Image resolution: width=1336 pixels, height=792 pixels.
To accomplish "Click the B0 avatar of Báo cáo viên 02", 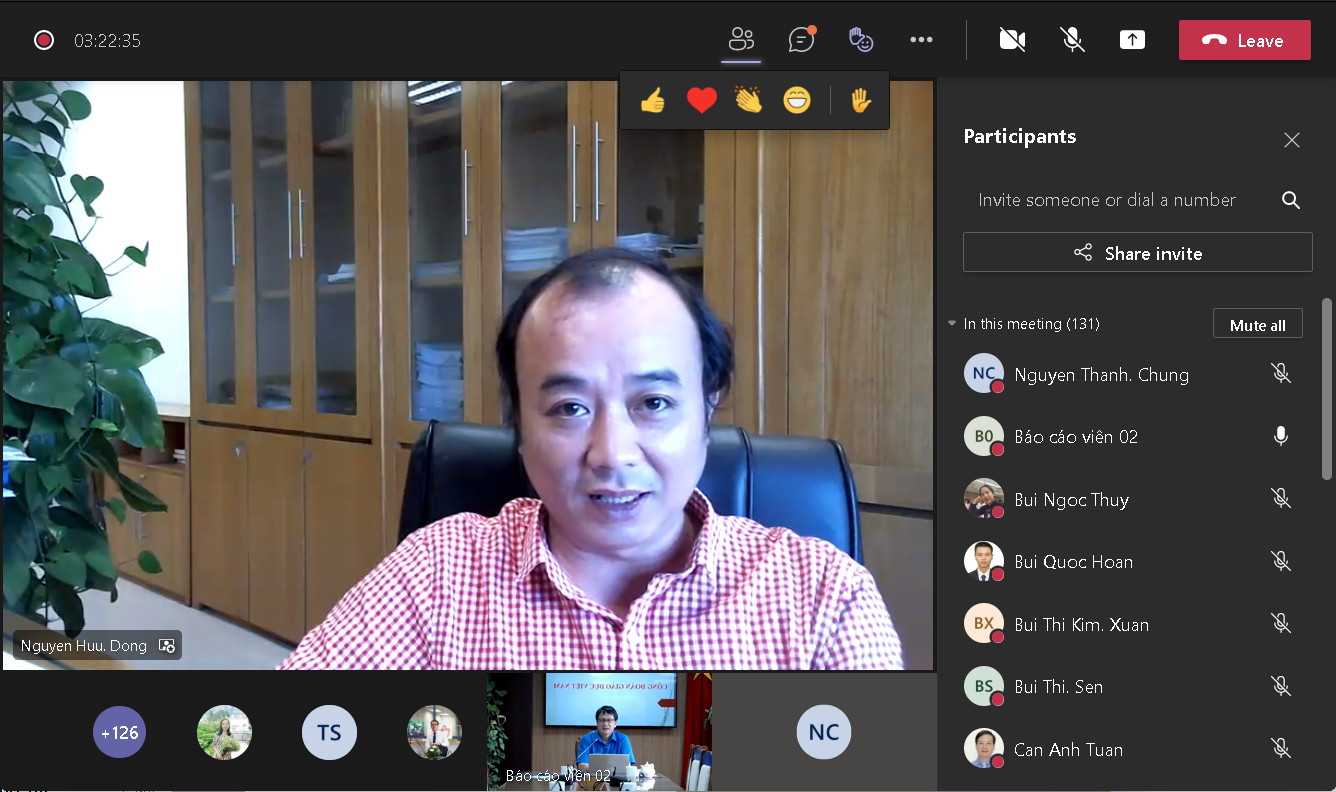I will coord(984,436).
